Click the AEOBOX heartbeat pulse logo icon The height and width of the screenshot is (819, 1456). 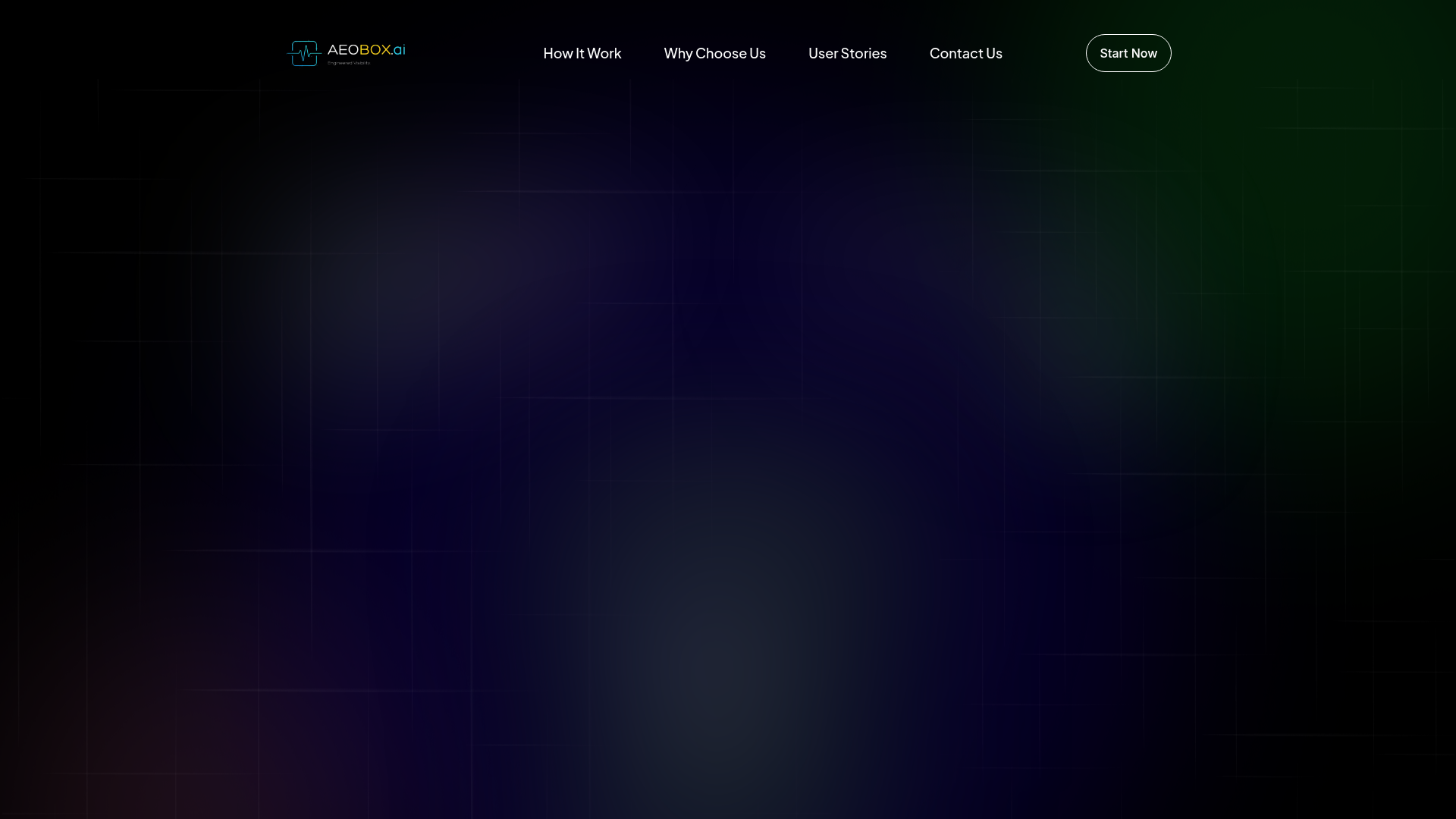303,53
